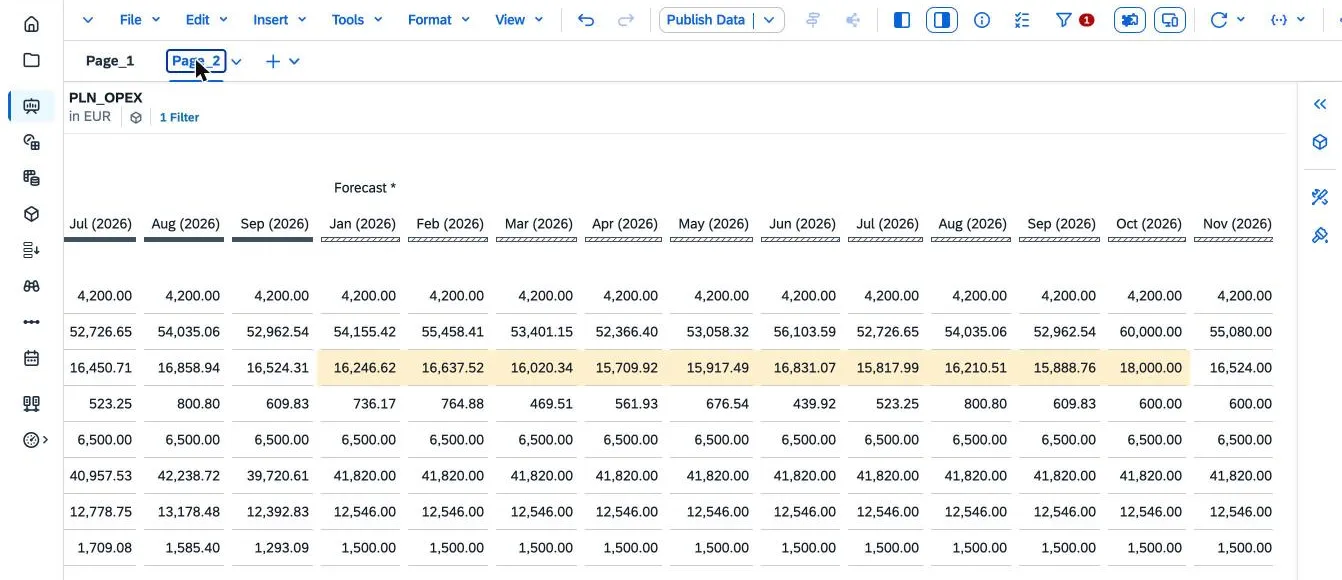The height and width of the screenshot is (580, 1342).
Task: Expand the add page dropdown chevron
Action: 294,62
